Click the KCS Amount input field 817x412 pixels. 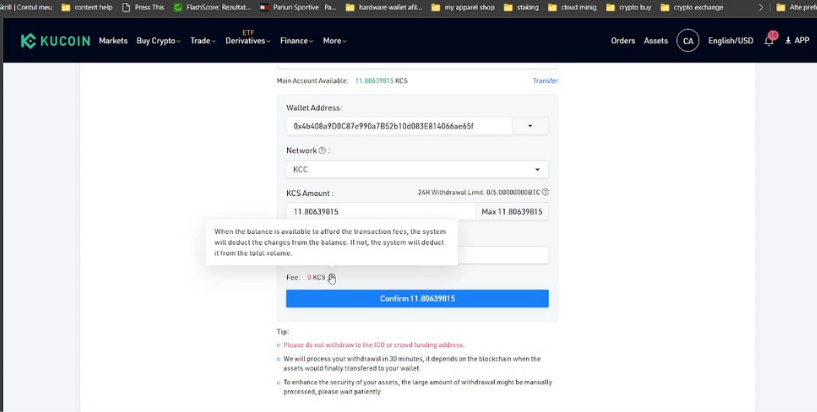coord(380,211)
